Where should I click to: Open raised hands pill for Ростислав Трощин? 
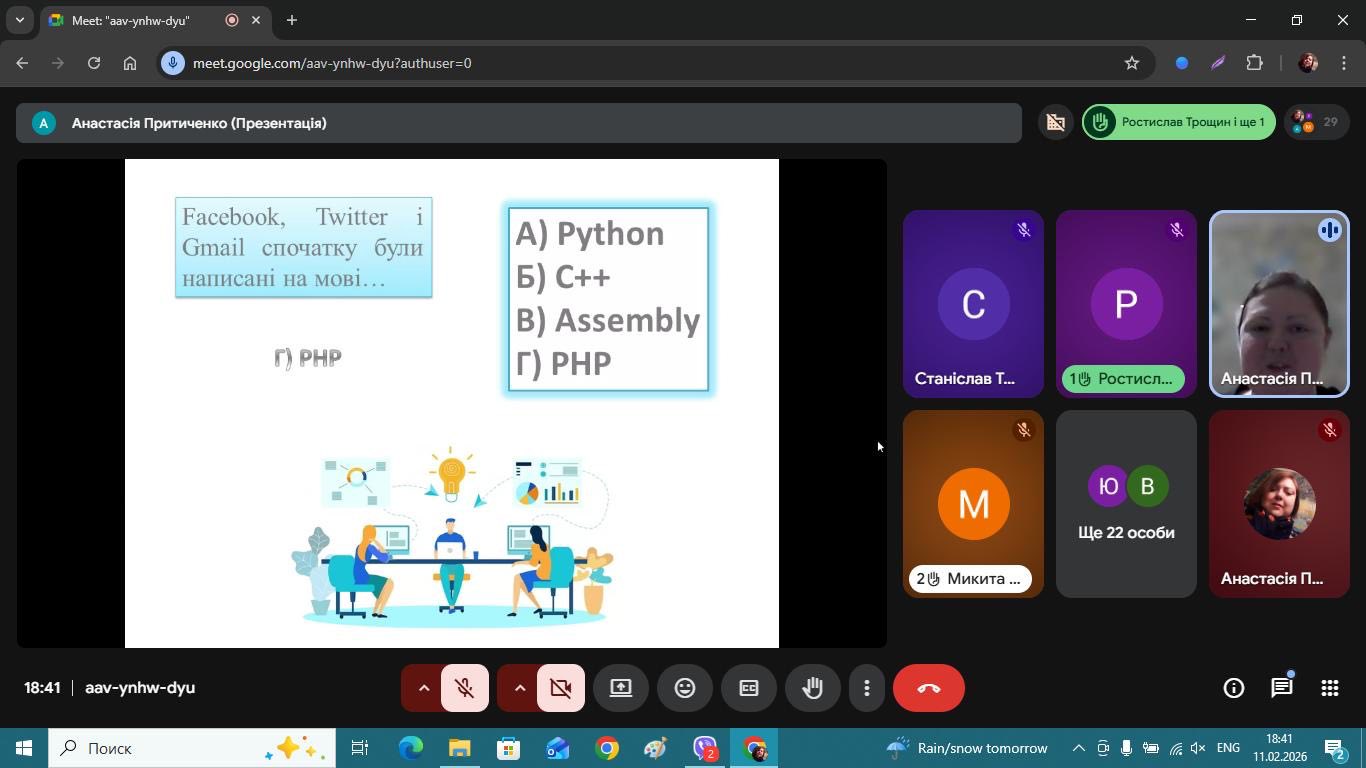pyautogui.click(x=1179, y=122)
